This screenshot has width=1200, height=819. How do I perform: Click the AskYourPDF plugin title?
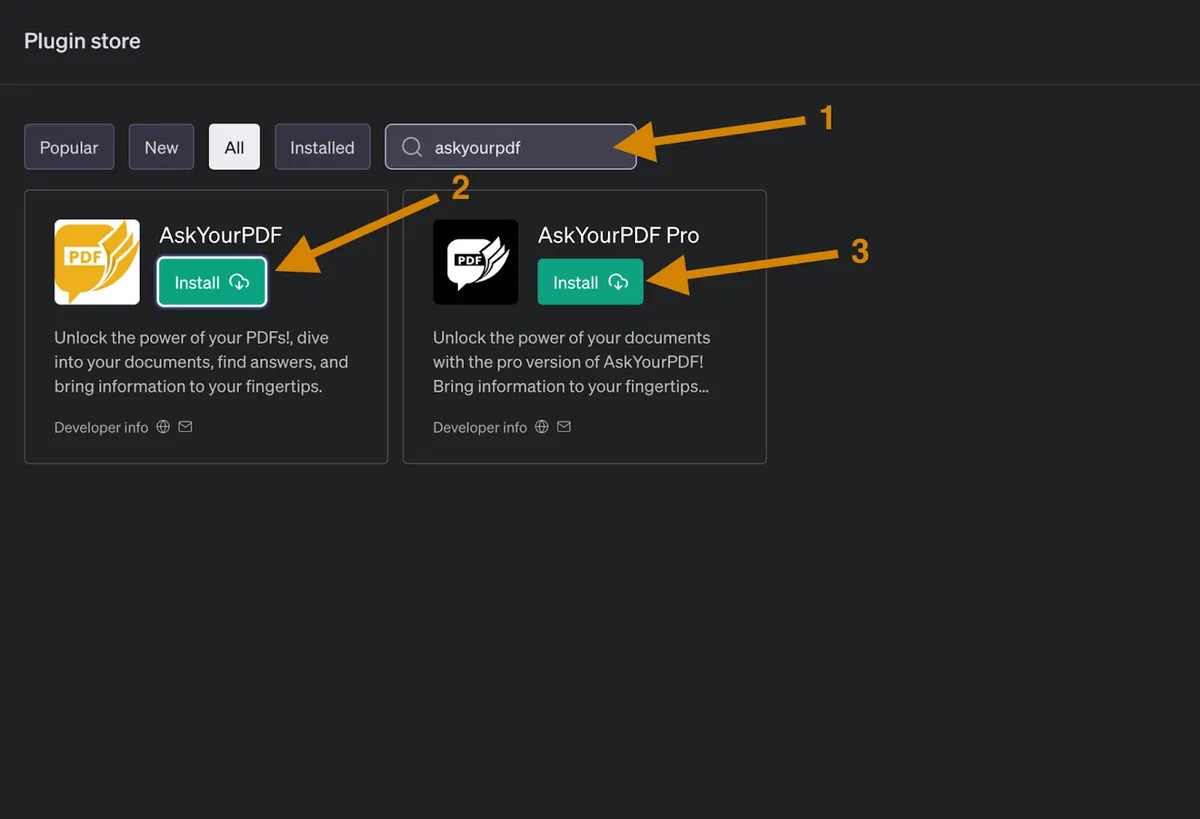(x=221, y=236)
